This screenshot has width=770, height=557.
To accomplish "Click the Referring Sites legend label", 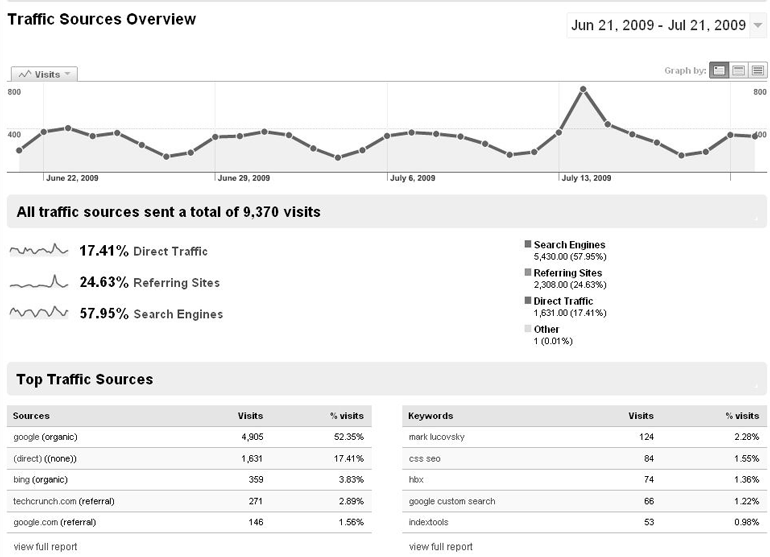I will click(x=568, y=273).
